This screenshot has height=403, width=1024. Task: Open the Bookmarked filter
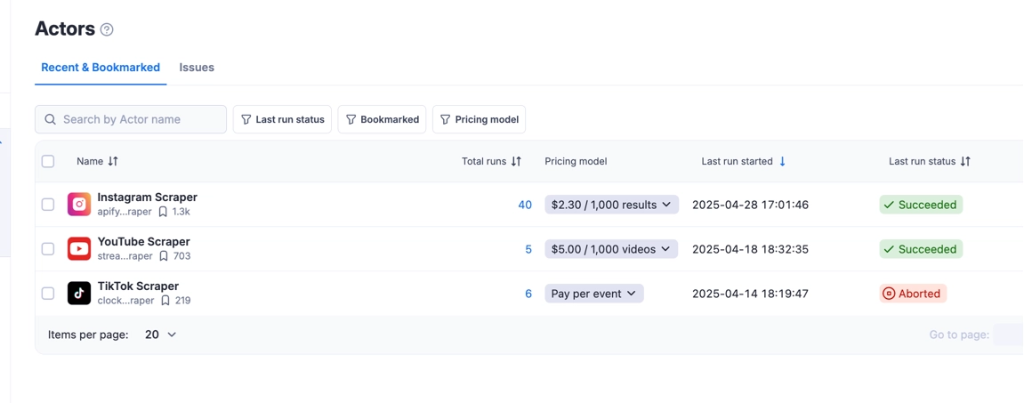point(382,120)
